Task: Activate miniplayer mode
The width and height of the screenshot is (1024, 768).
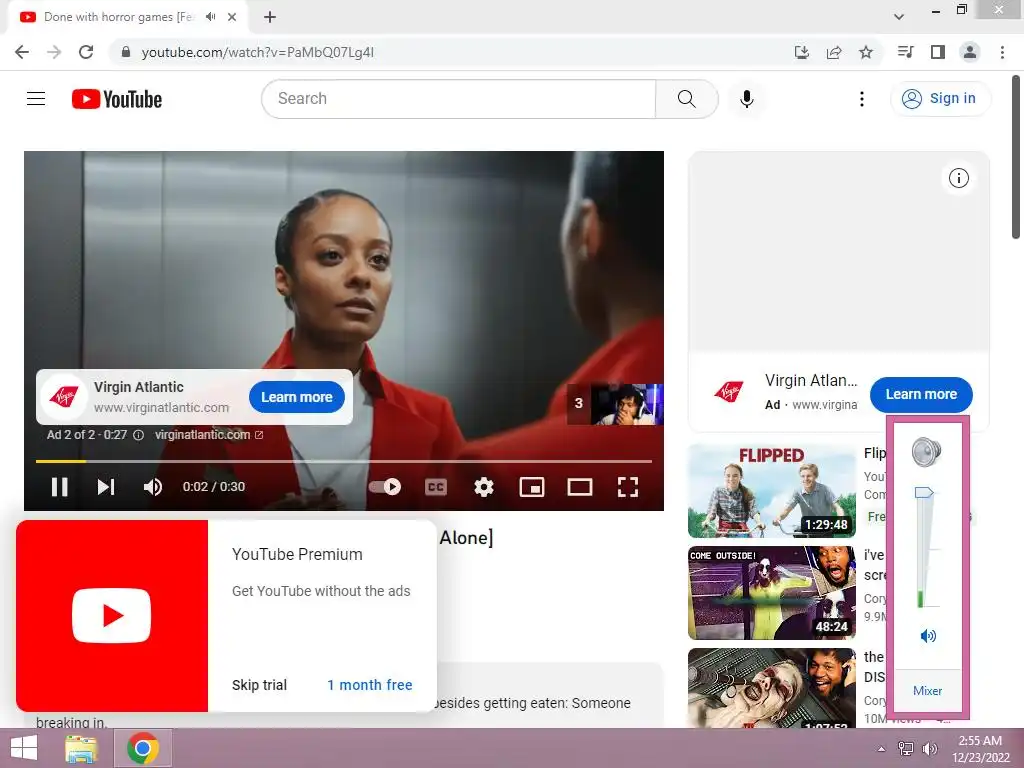Action: (532, 487)
